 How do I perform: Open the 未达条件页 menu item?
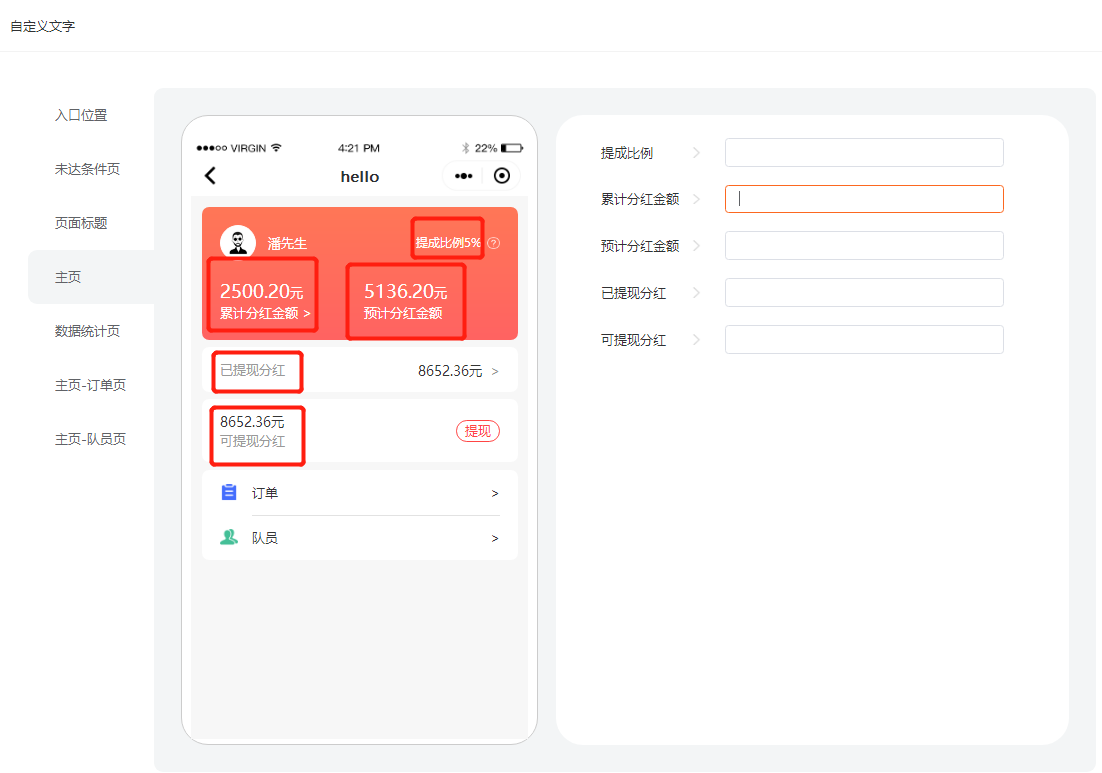[x=87, y=169]
